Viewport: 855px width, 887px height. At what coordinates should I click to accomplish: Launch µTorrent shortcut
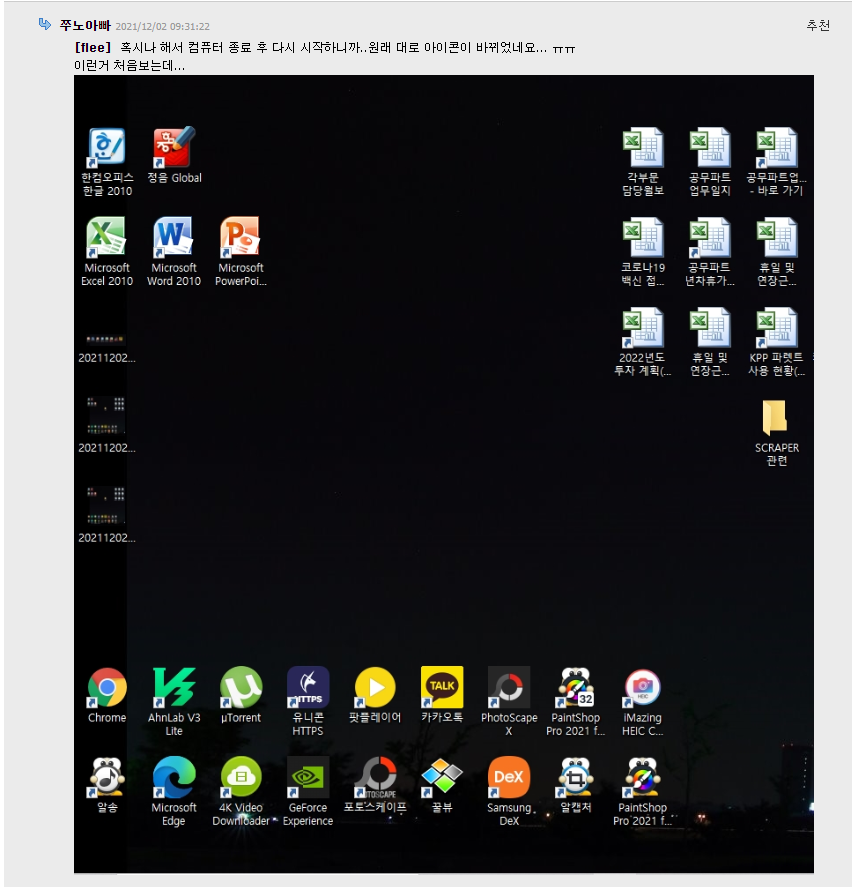(x=241, y=695)
